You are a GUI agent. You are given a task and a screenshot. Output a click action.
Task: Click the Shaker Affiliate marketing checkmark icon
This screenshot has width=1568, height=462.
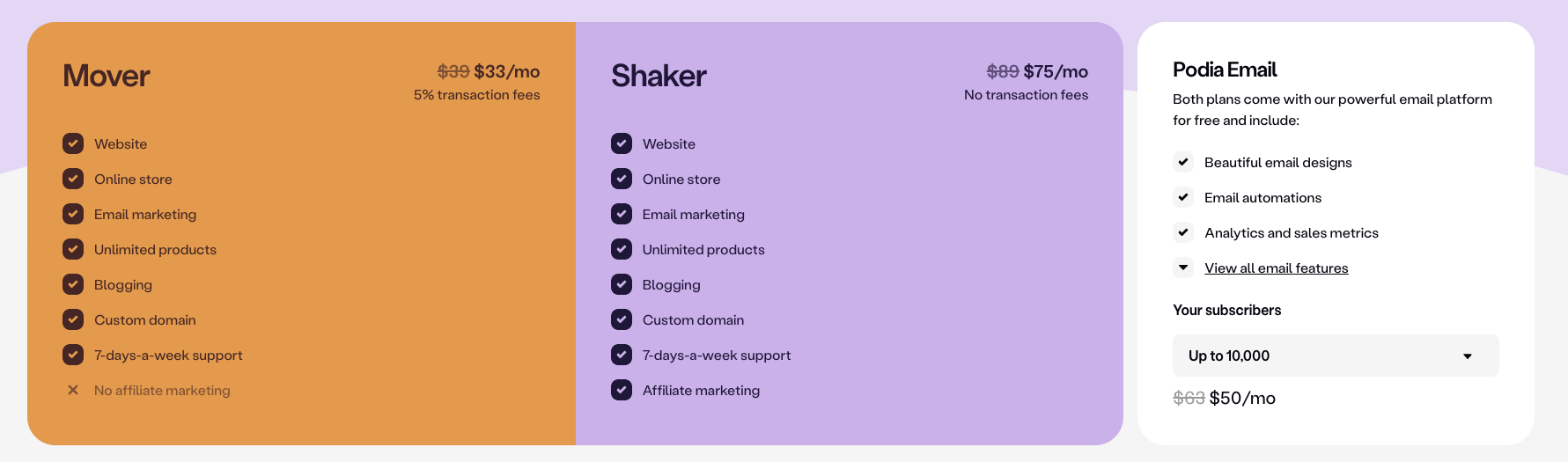(x=622, y=390)
